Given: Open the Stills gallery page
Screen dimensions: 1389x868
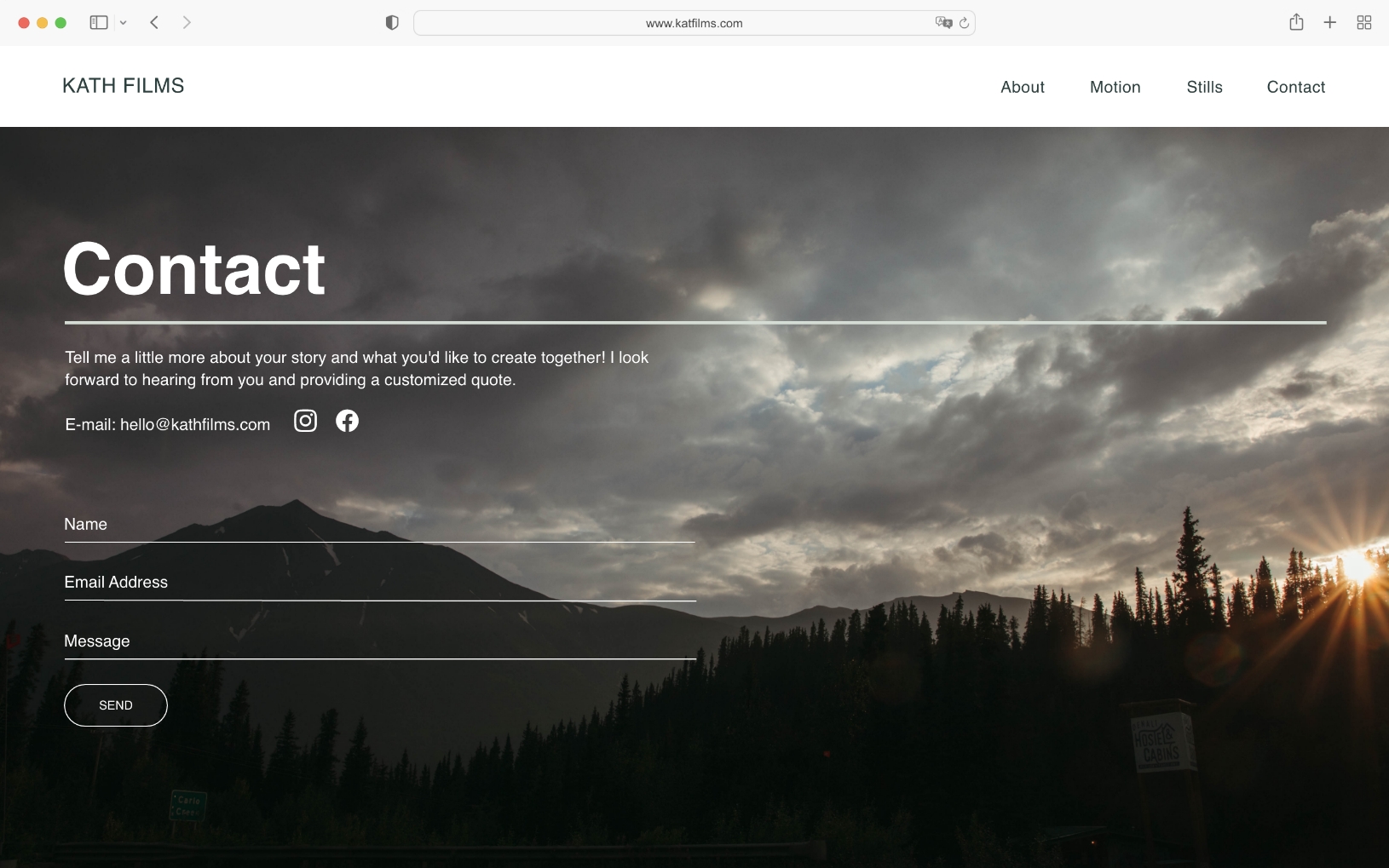Looking at the screenshot, I should tap(1204, 87).
